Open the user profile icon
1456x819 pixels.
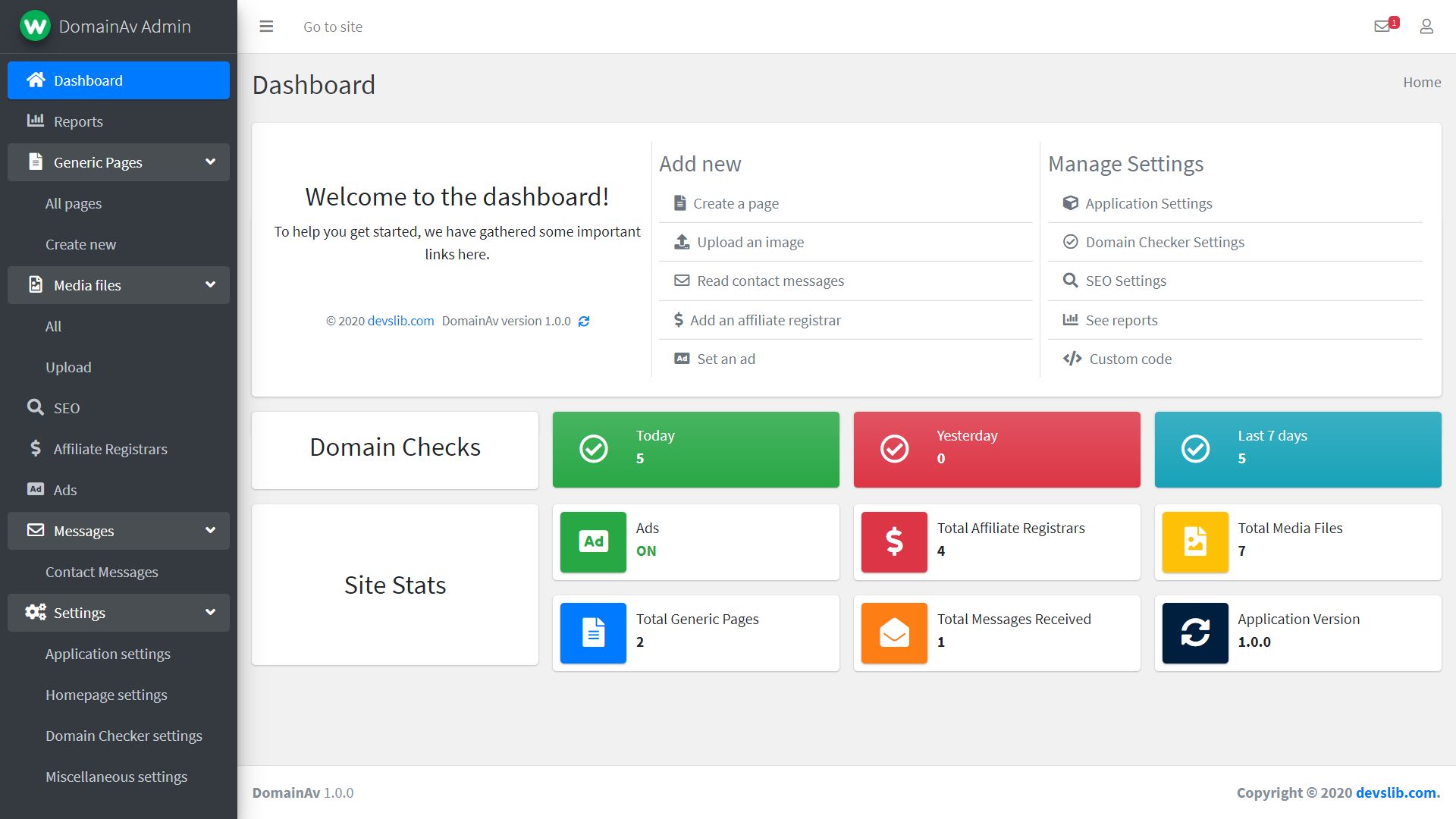pyautogui.click(x=1426, y=27)
